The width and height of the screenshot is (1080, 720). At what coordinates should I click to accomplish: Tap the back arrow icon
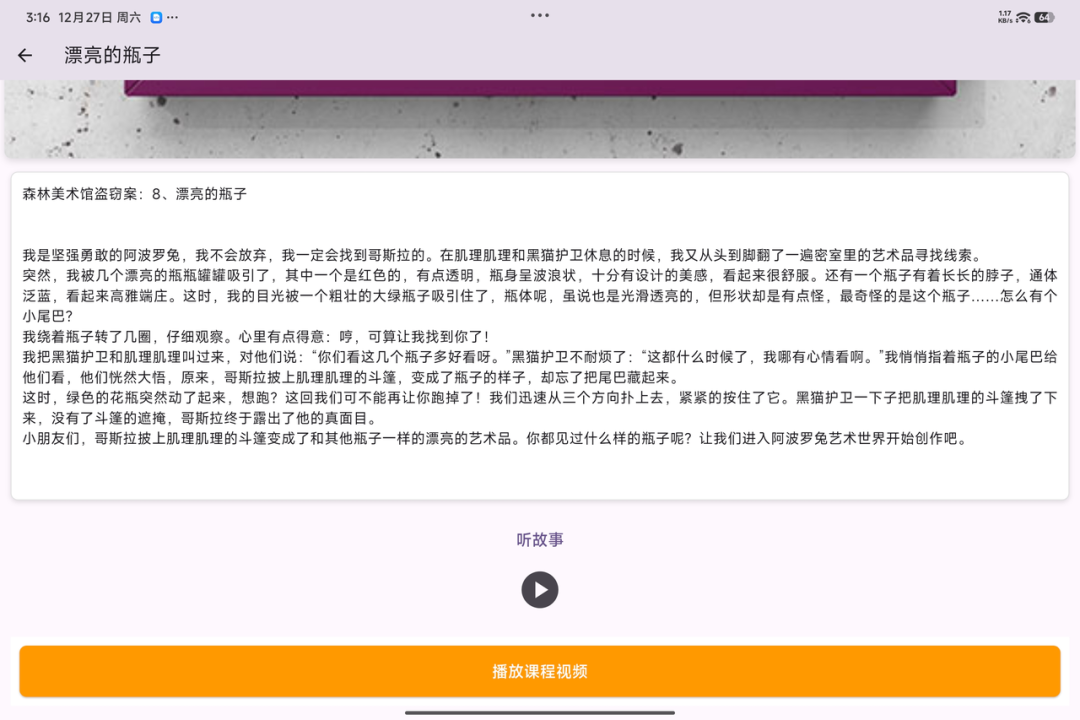tap(25, 56)
